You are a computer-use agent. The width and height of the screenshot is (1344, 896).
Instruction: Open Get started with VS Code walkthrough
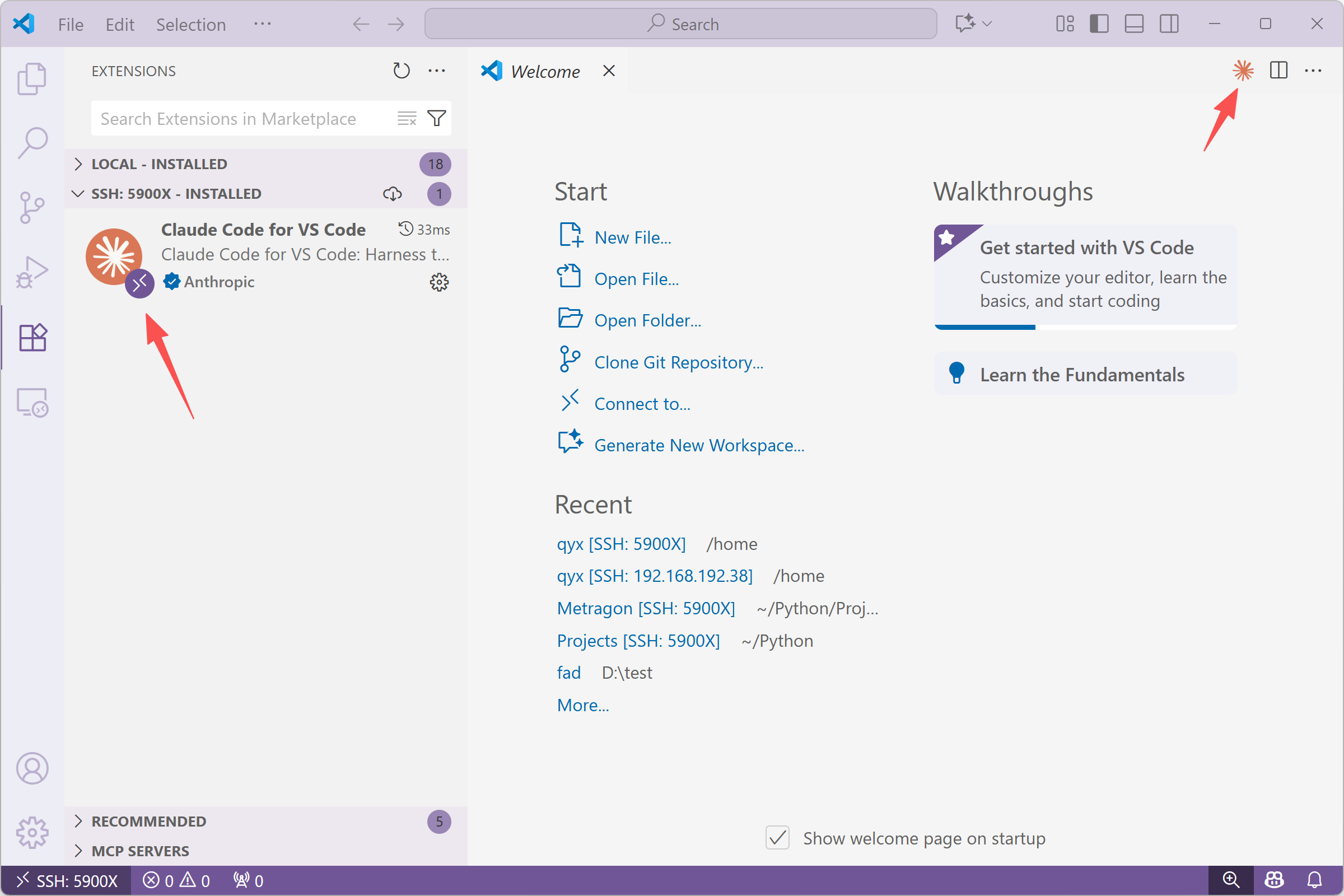coord(1085,277)
